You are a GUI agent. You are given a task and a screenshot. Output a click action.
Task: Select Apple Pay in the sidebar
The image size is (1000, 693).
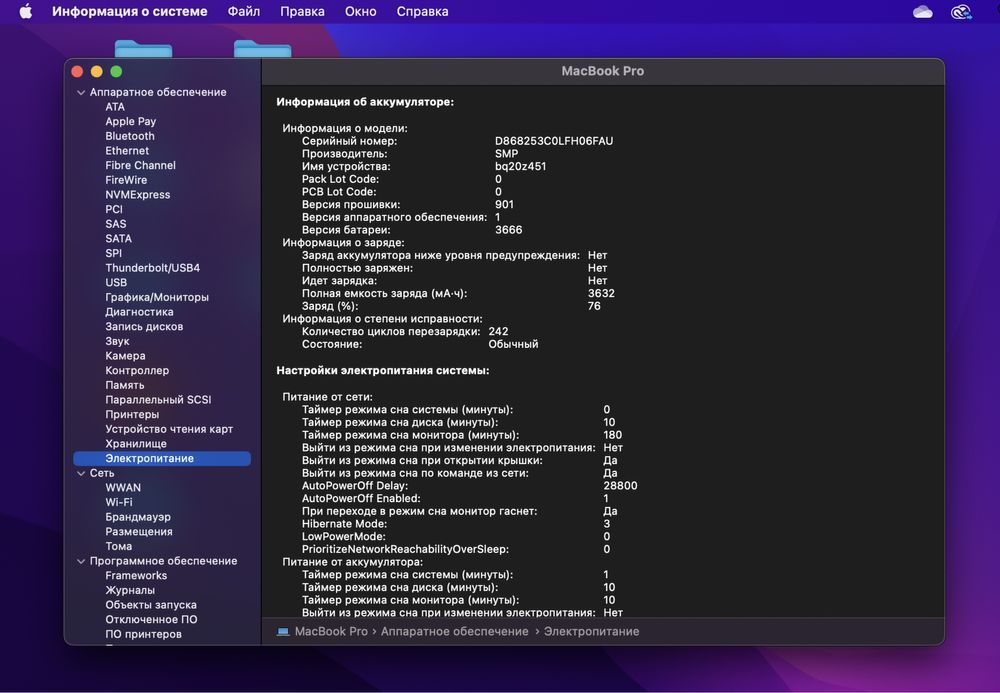pos(131,122)
